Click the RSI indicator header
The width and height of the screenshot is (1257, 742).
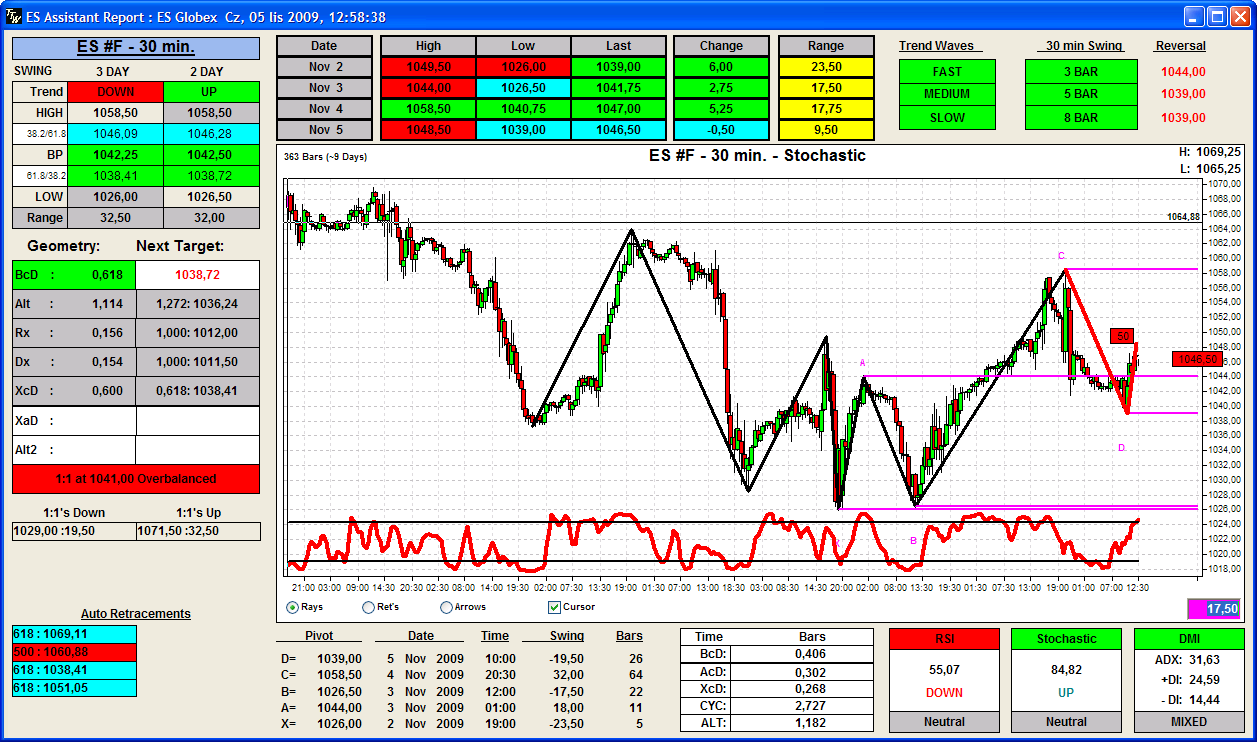pyautogui.click(x=944, y=639)
